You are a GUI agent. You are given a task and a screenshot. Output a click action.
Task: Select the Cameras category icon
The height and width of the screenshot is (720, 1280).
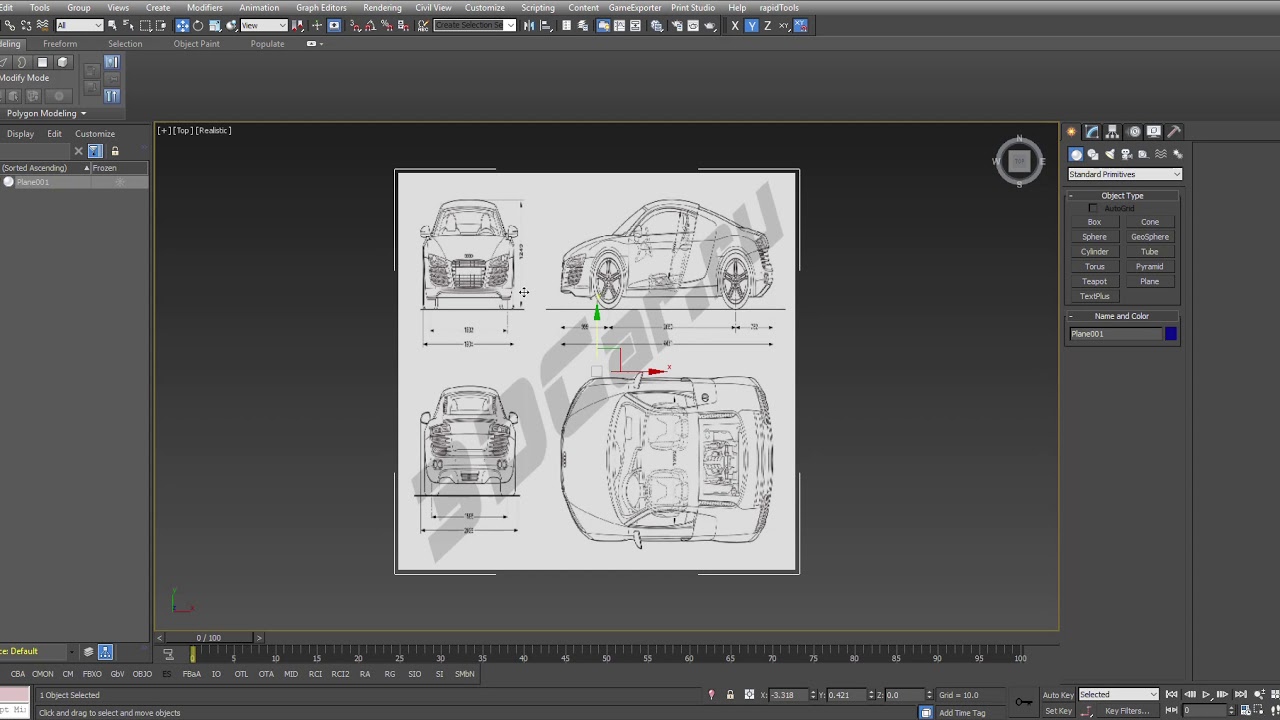[1127, 154]
